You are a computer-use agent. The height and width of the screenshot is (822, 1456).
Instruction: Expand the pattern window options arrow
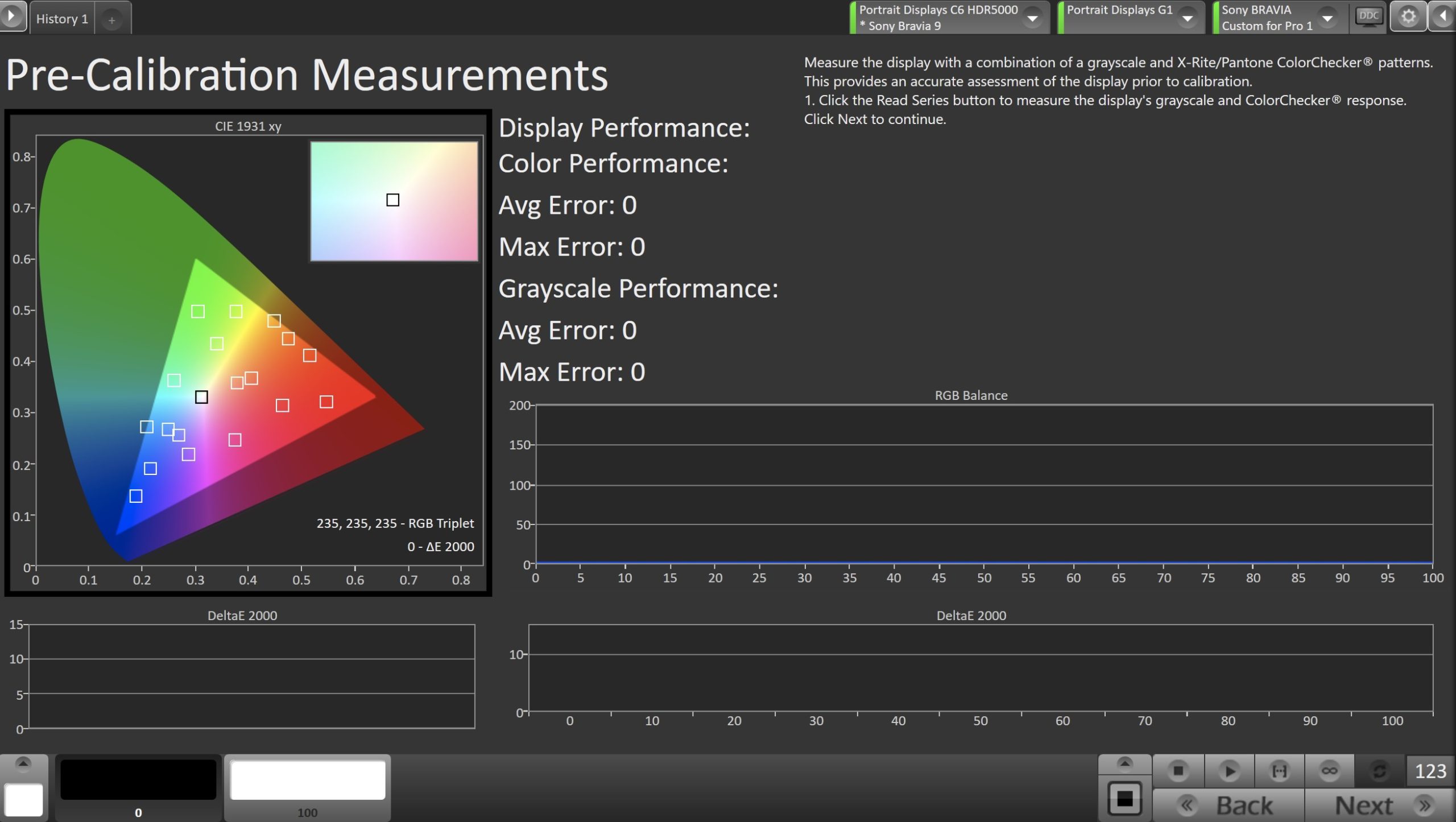pos(1124,763)
